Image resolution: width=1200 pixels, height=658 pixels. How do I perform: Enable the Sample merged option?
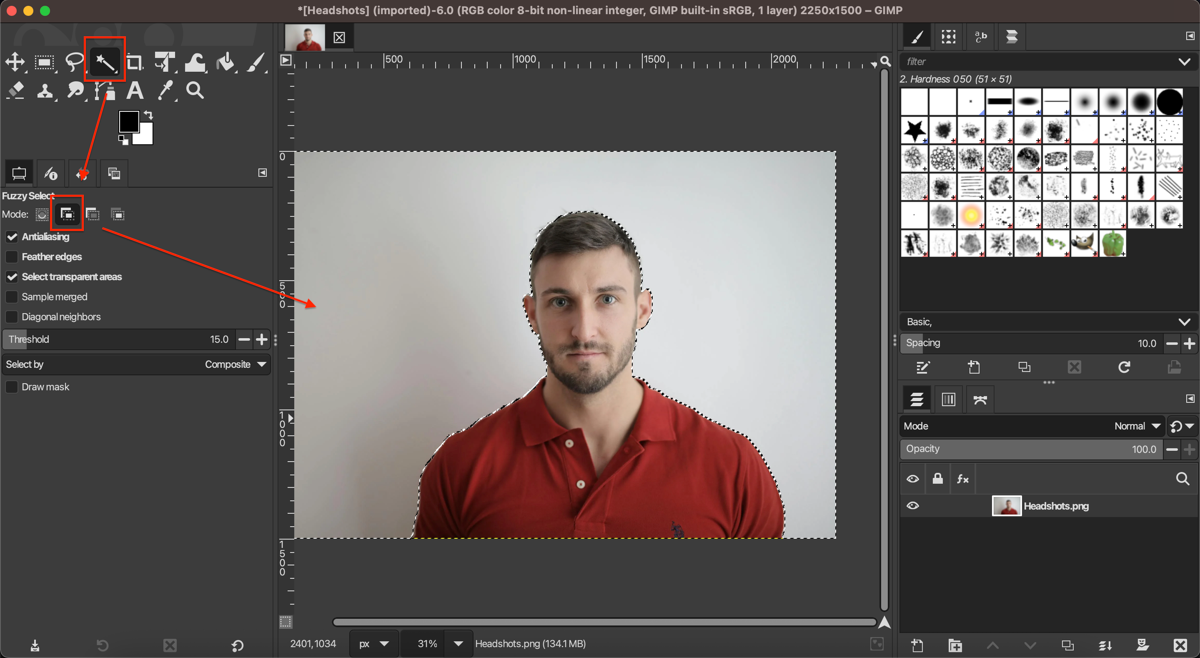14,297
